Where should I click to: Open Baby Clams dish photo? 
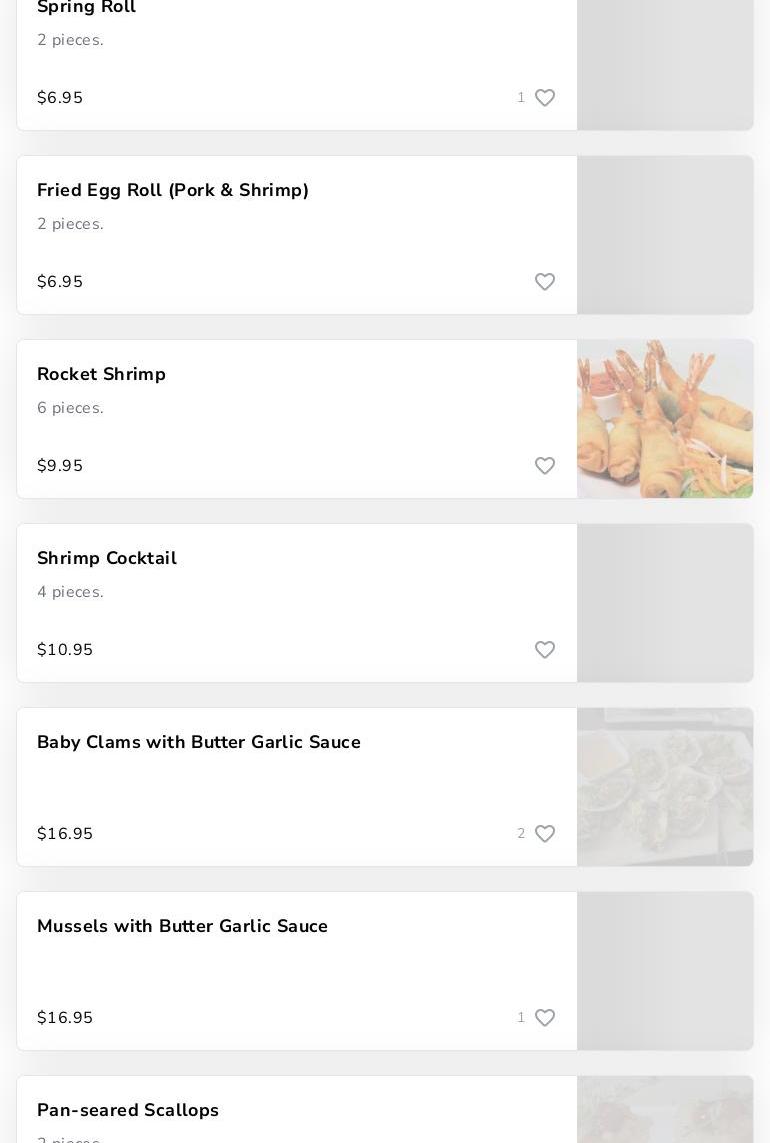click(x=665, y=787)
